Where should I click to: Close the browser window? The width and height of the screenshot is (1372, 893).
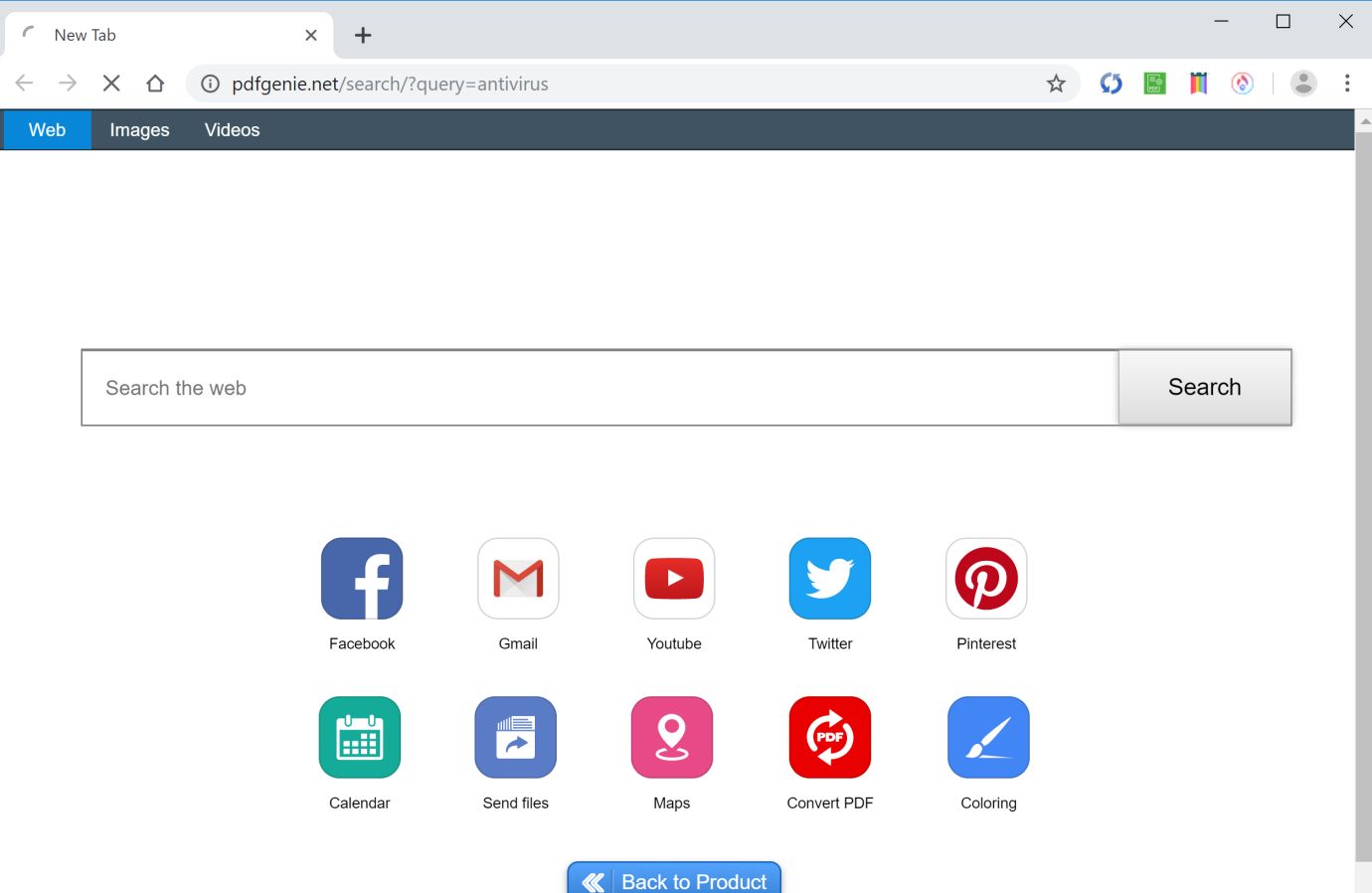1346,21
